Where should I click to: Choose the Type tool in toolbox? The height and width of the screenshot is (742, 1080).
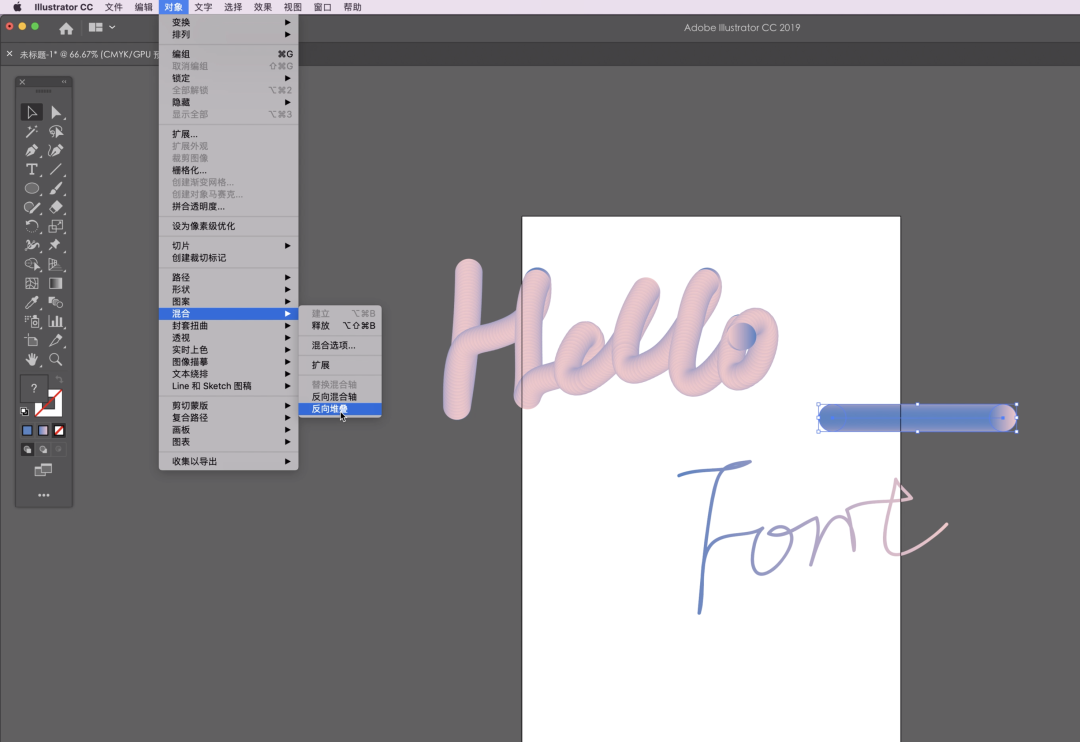pos(32,169)
